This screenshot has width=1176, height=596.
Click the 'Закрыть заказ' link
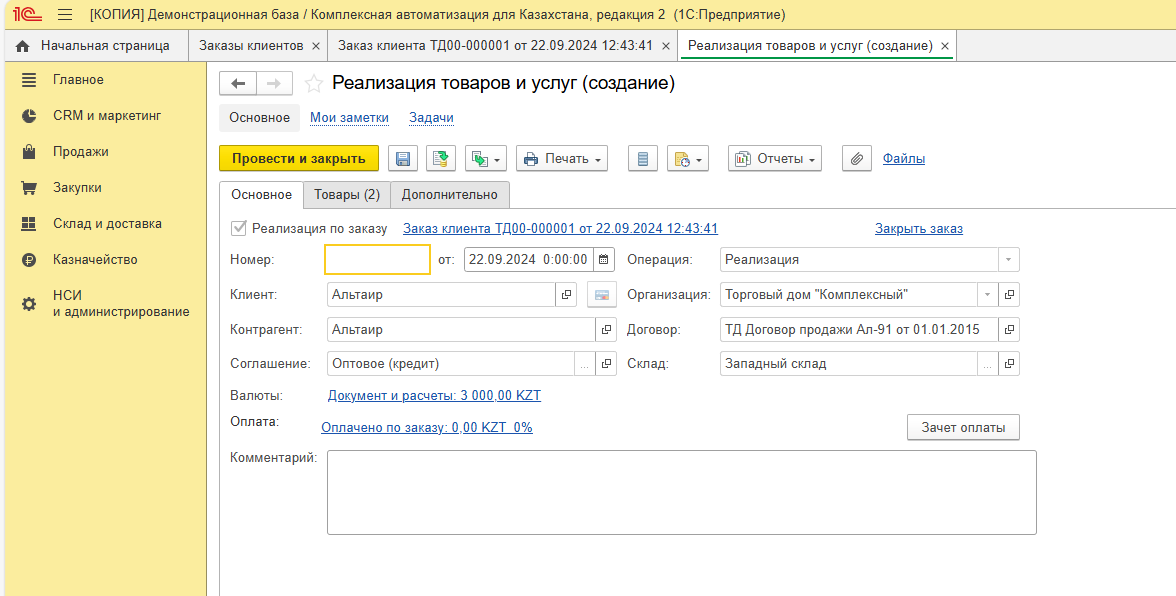click(918, 229)
